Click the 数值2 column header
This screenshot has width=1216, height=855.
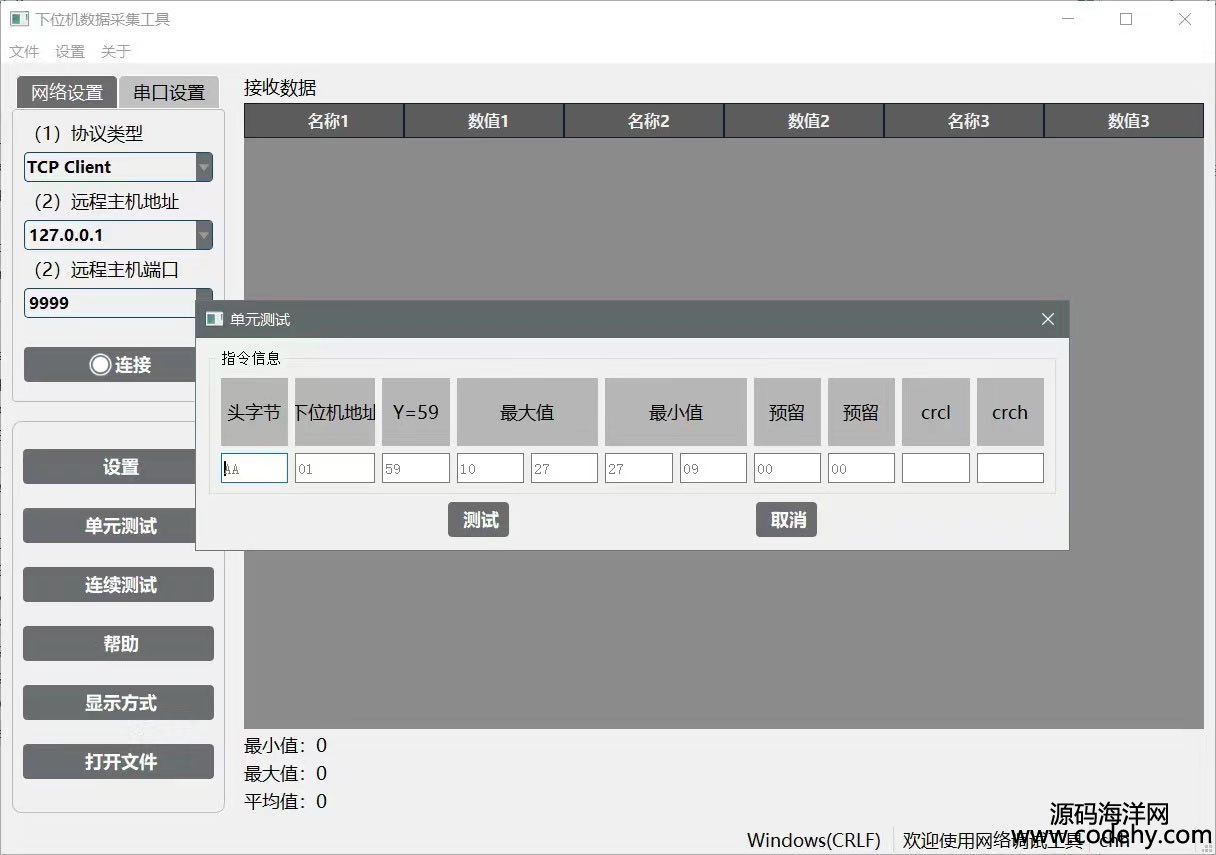[804, 121]
